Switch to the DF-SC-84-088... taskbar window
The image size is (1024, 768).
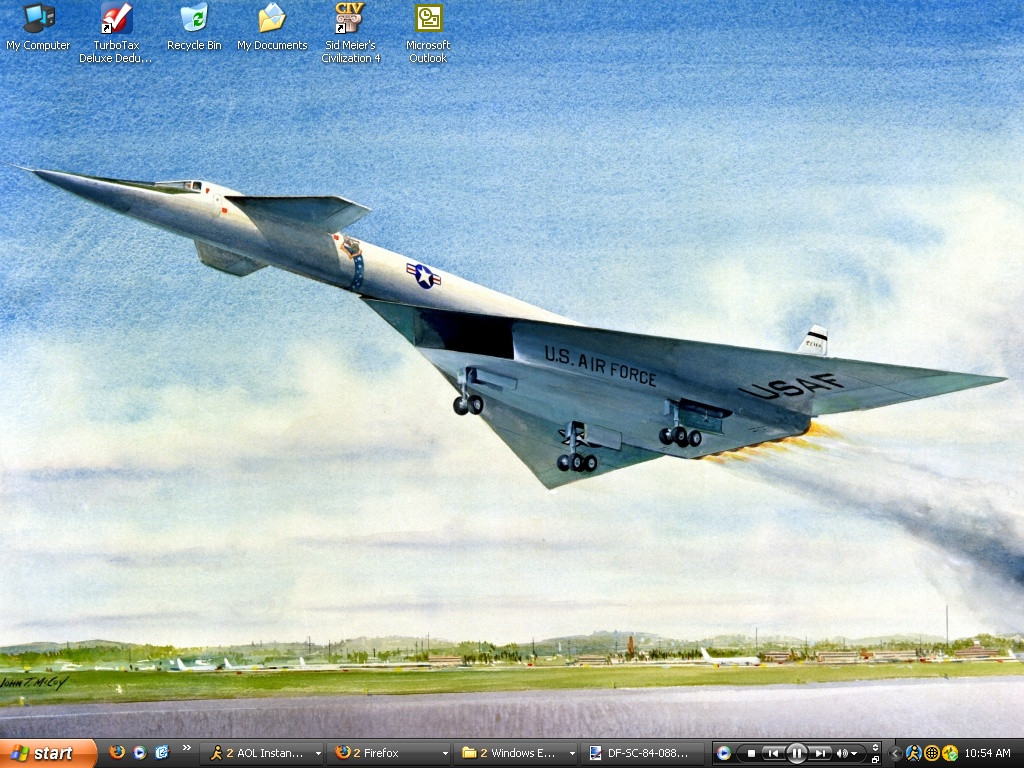coord(643,753)
